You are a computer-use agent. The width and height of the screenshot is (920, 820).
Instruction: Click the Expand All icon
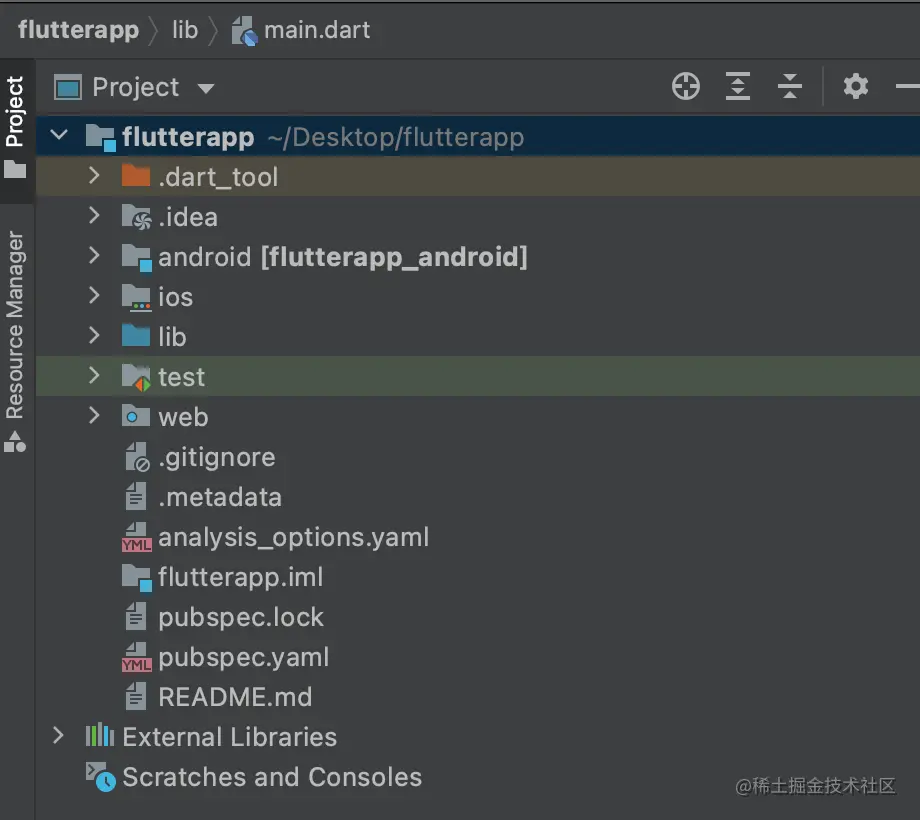tap(738, 87)
